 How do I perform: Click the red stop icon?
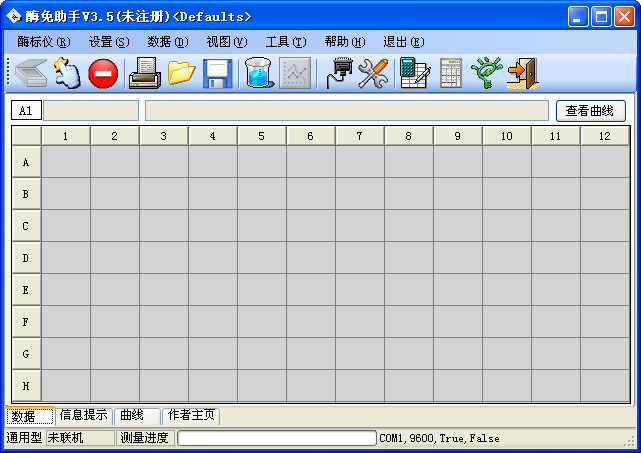103,73
